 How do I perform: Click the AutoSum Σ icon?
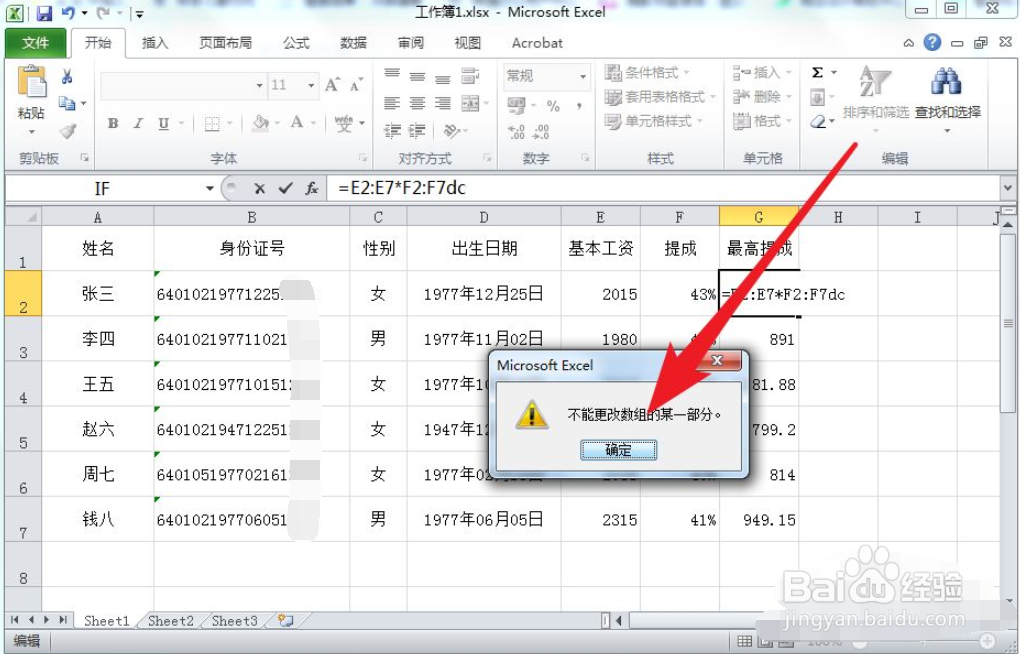pos(817,72)
